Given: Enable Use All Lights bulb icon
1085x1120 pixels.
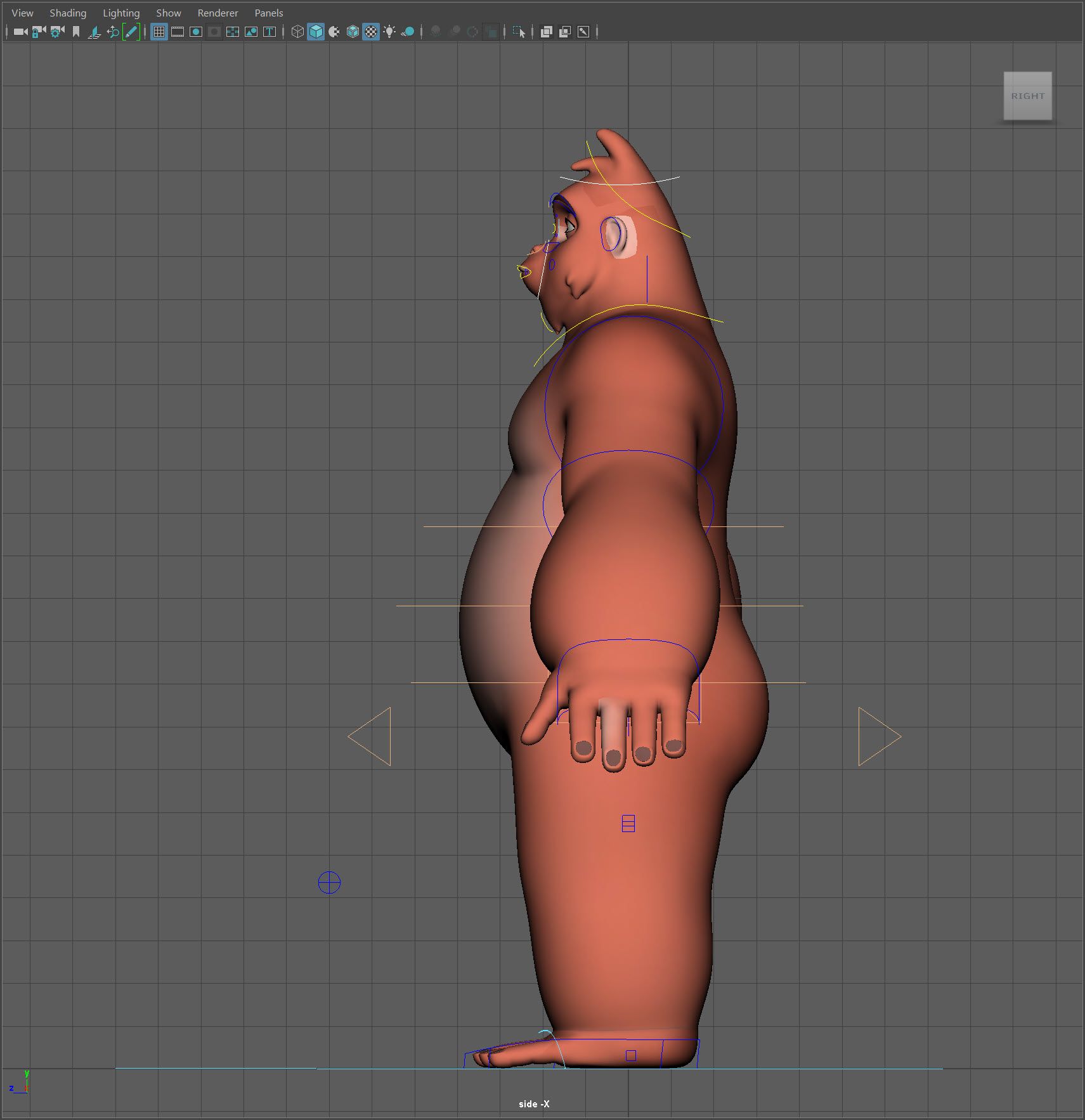Looking at the screenshot, I should 389,32.
